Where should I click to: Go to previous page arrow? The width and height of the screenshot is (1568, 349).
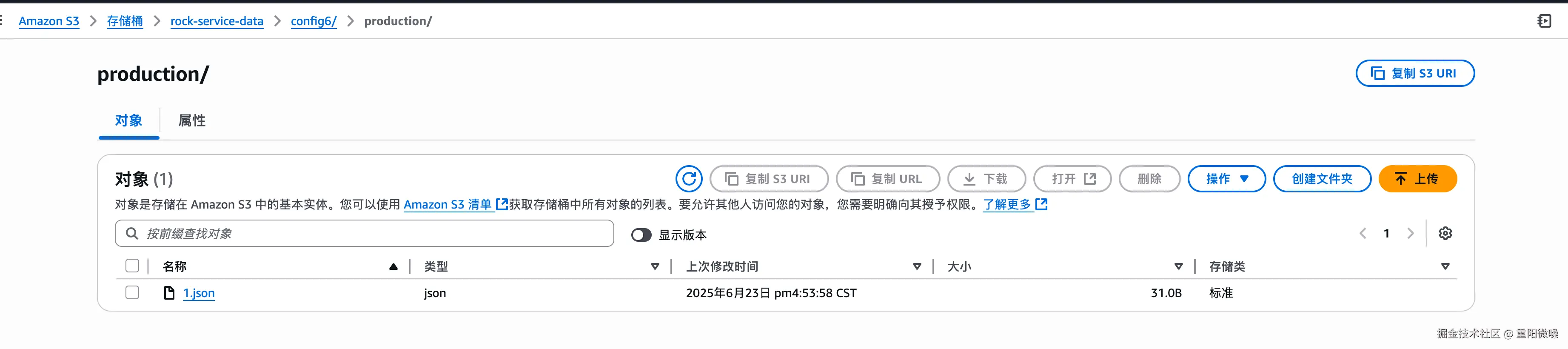point(1363,233)
